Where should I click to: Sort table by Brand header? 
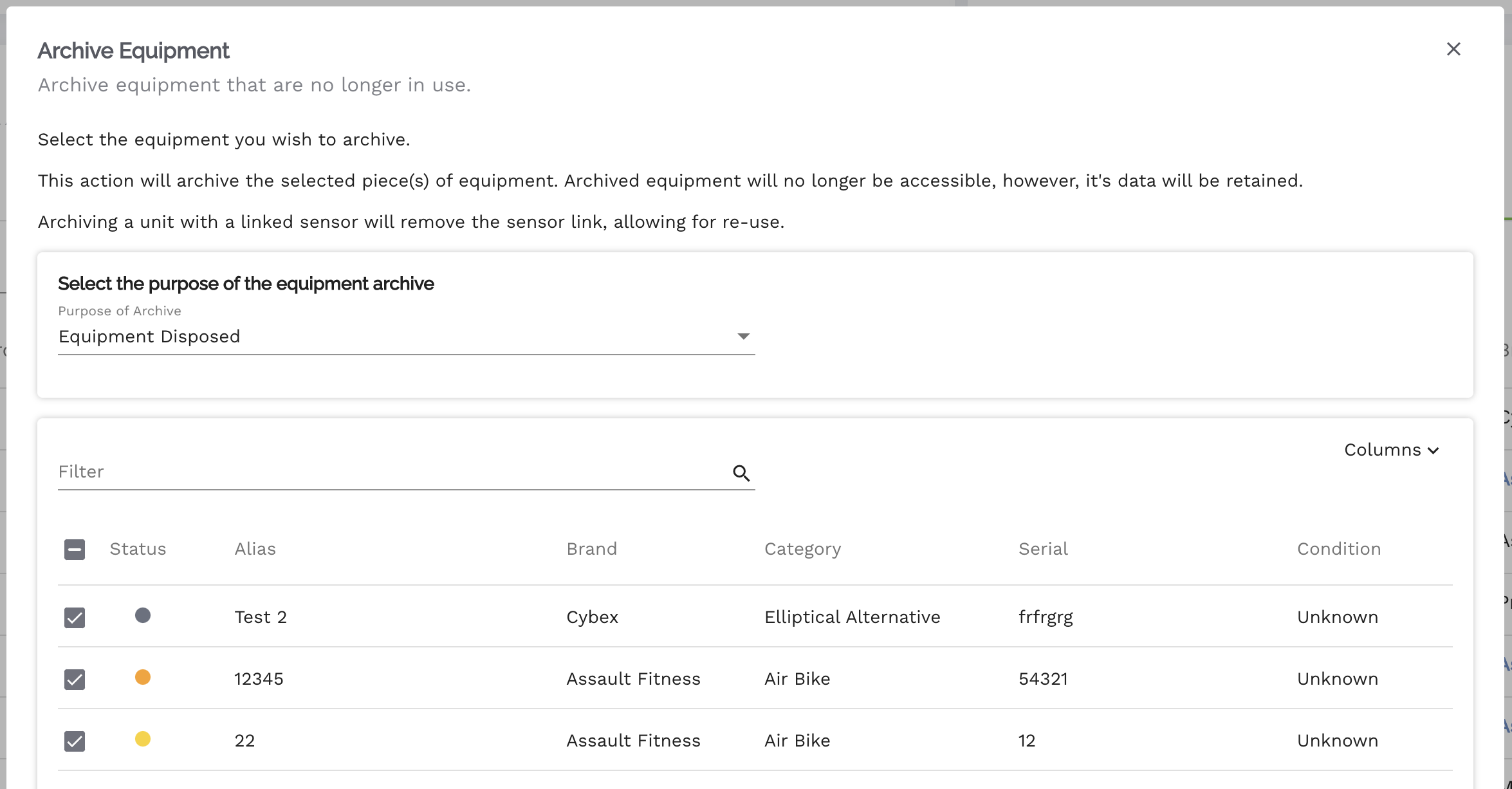coord(591,549)
